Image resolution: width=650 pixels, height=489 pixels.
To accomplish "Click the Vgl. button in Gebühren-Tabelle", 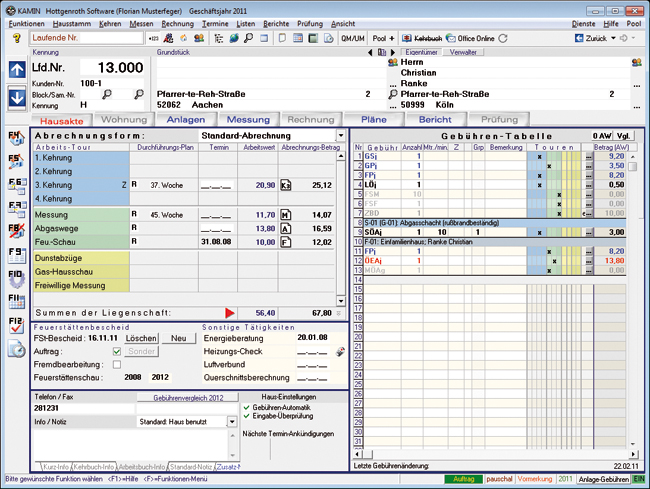I will coord(623,136).
